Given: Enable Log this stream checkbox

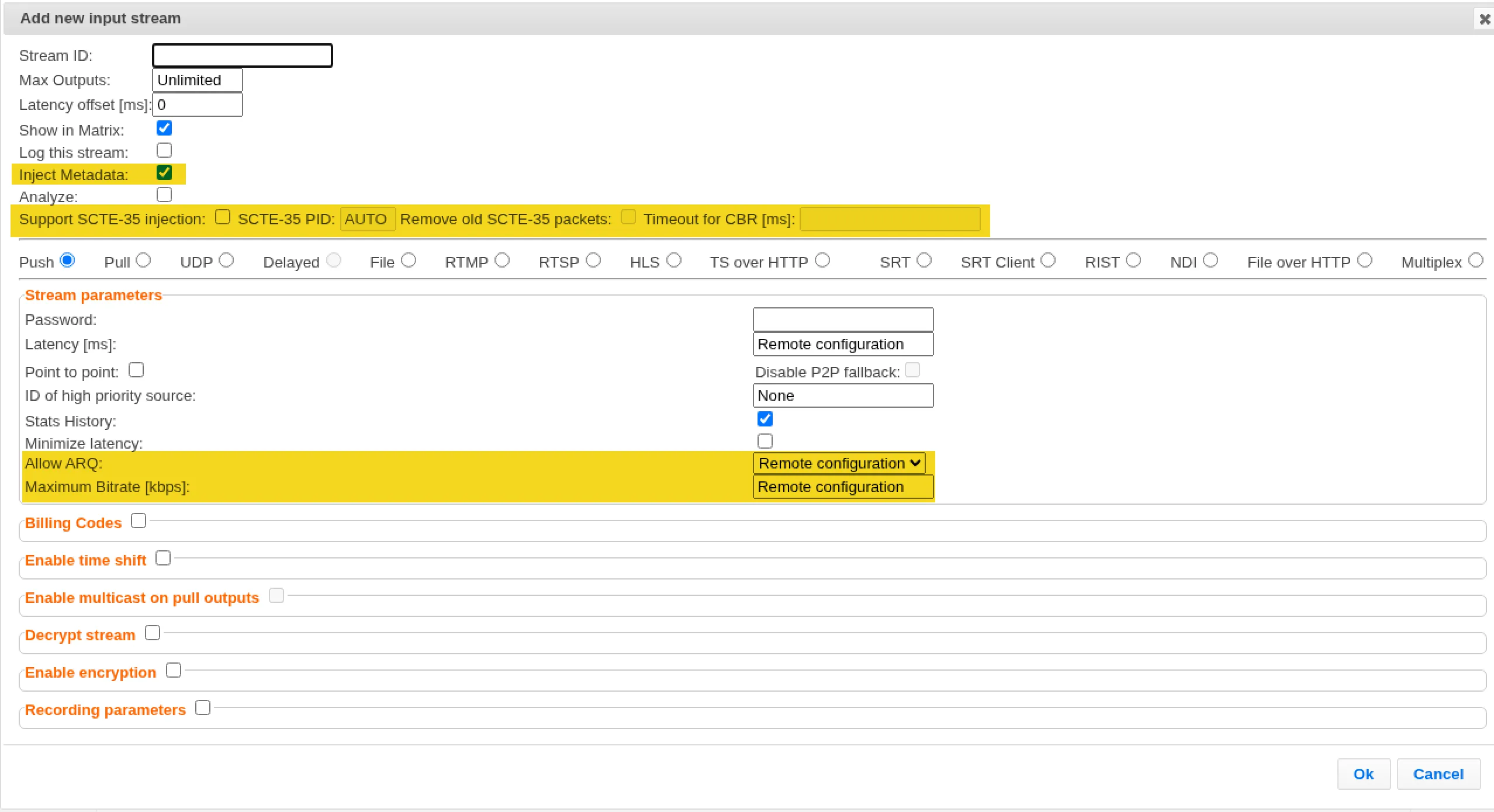Looking at the screenshot, I should 164,150.
